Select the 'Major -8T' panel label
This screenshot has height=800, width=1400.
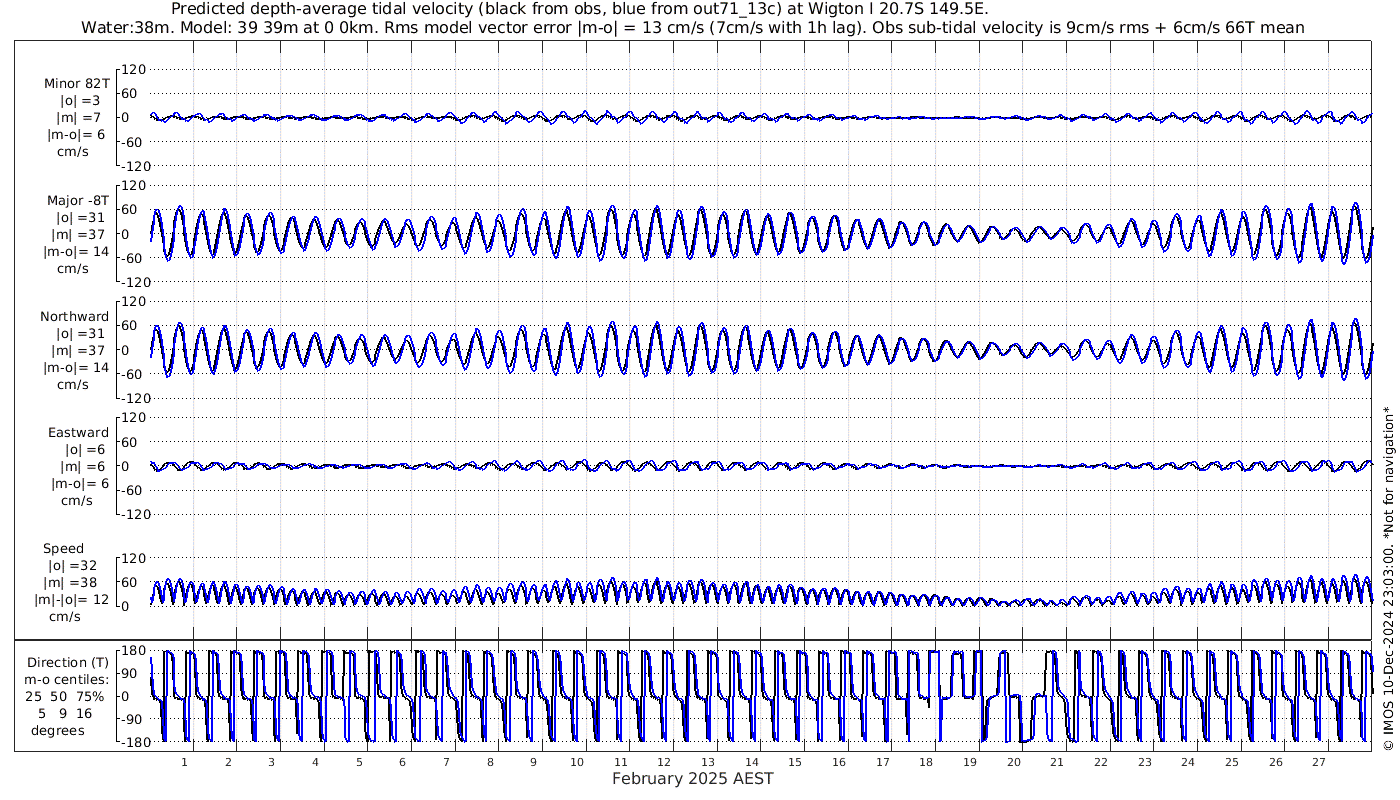pos(78,200)
